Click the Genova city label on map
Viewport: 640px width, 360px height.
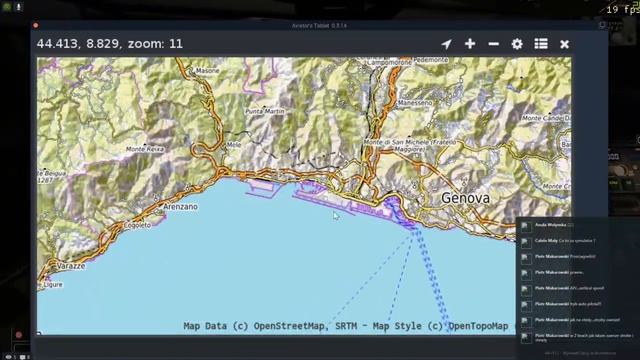[465, 198]
